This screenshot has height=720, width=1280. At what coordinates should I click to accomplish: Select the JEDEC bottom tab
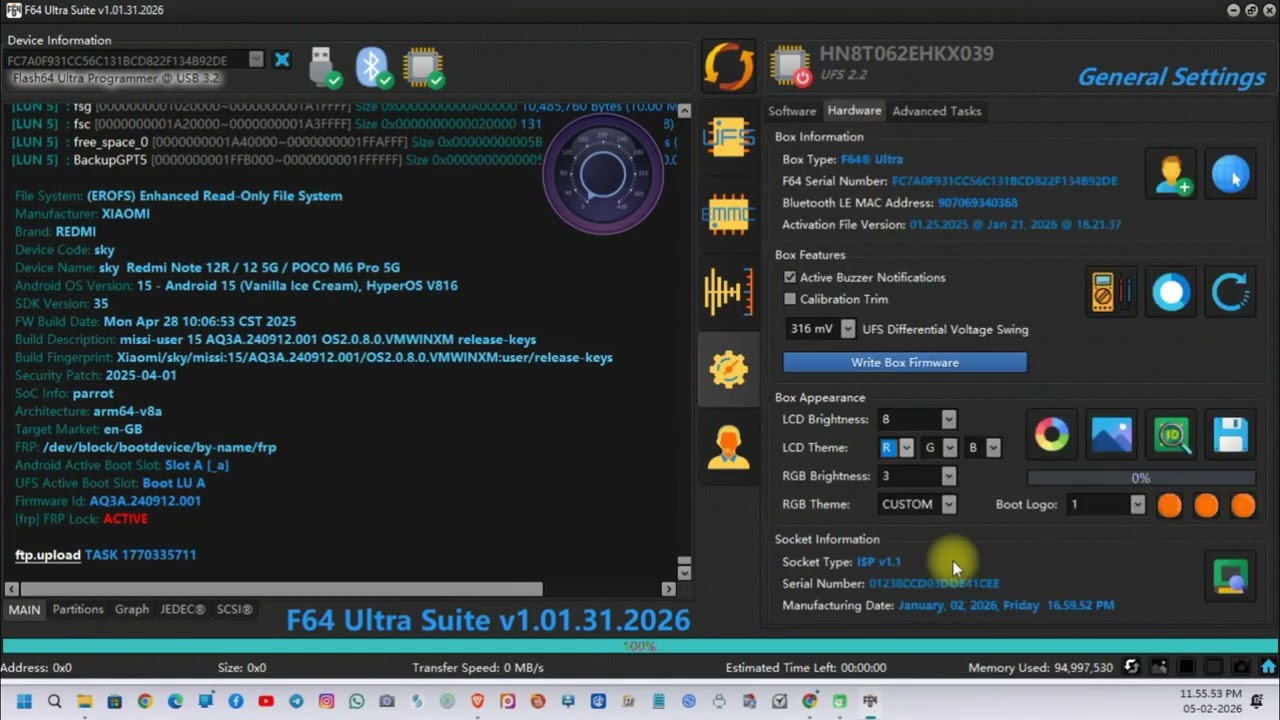click(182, 609)
